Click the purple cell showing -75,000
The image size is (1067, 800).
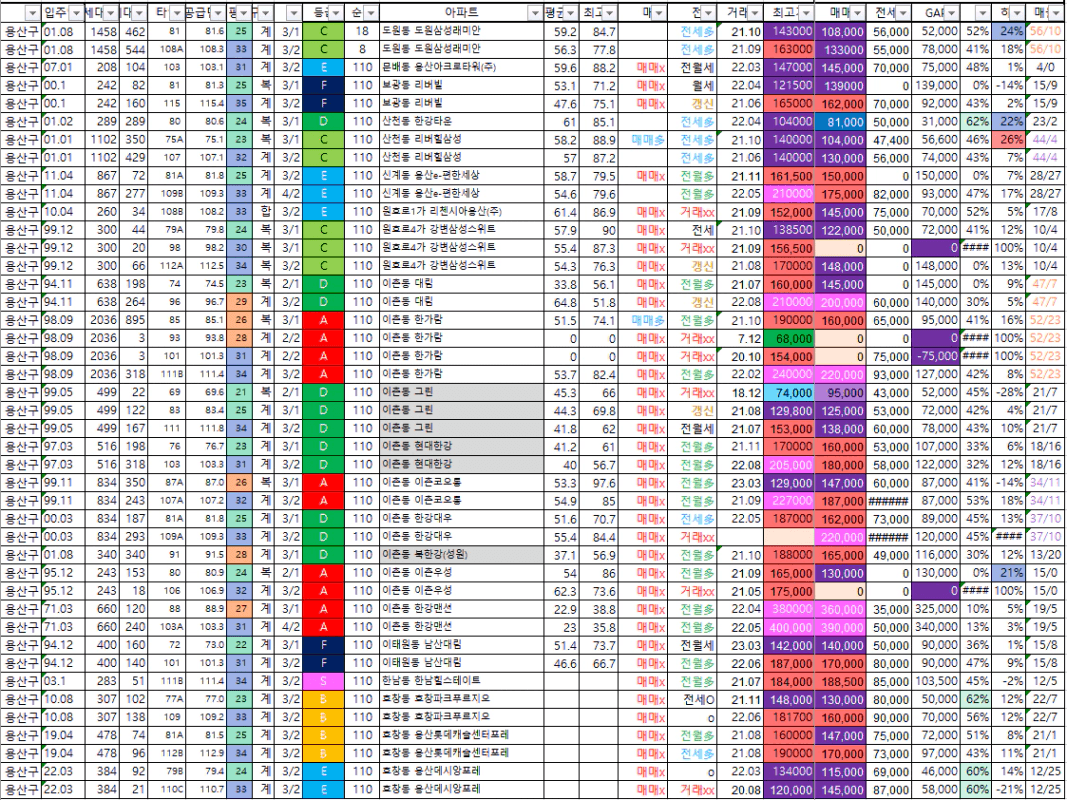coord(935,356)
